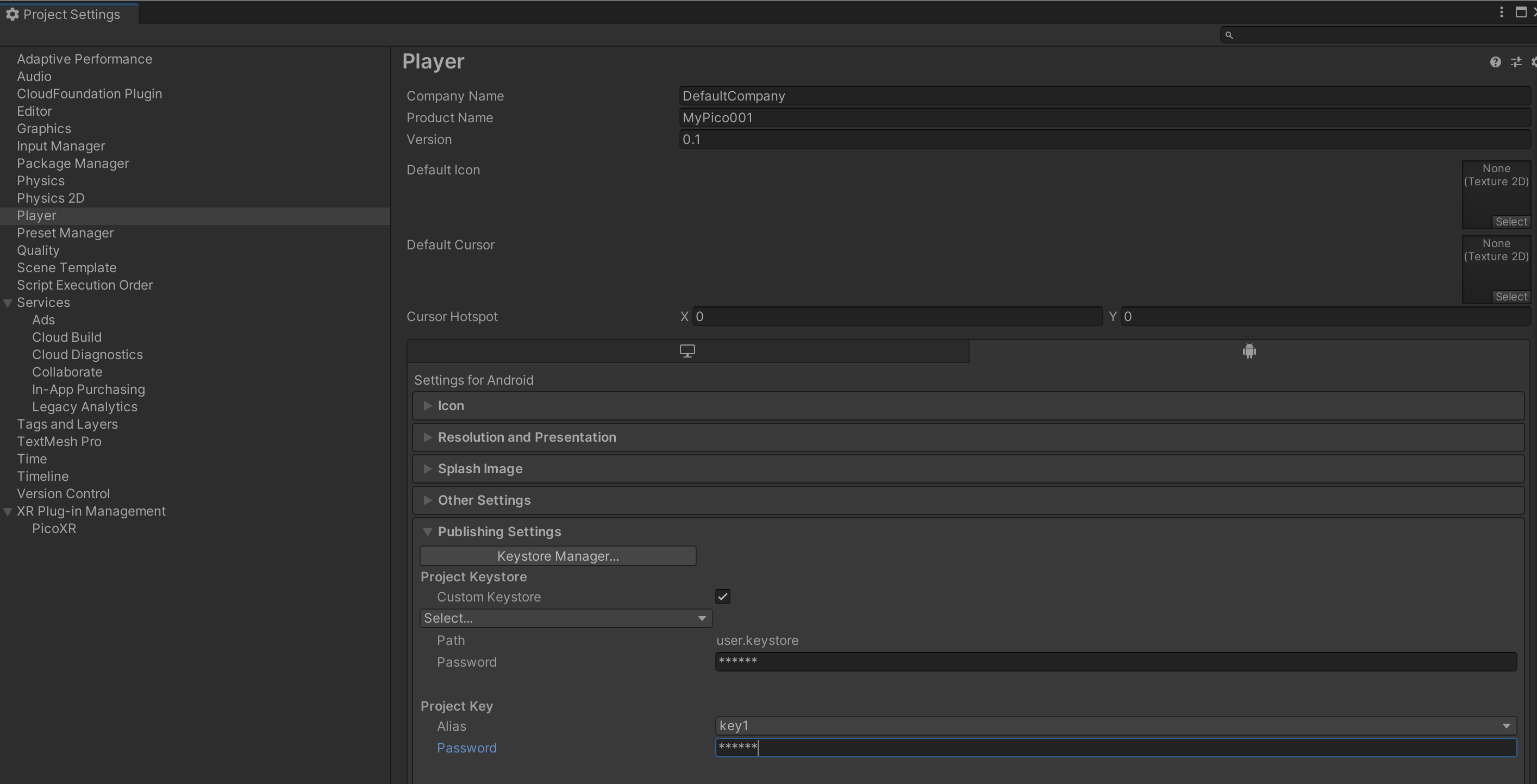Screen dimensions: 1537x784
Task: Click the help question mark icon
Action: tap(1495, 62)
